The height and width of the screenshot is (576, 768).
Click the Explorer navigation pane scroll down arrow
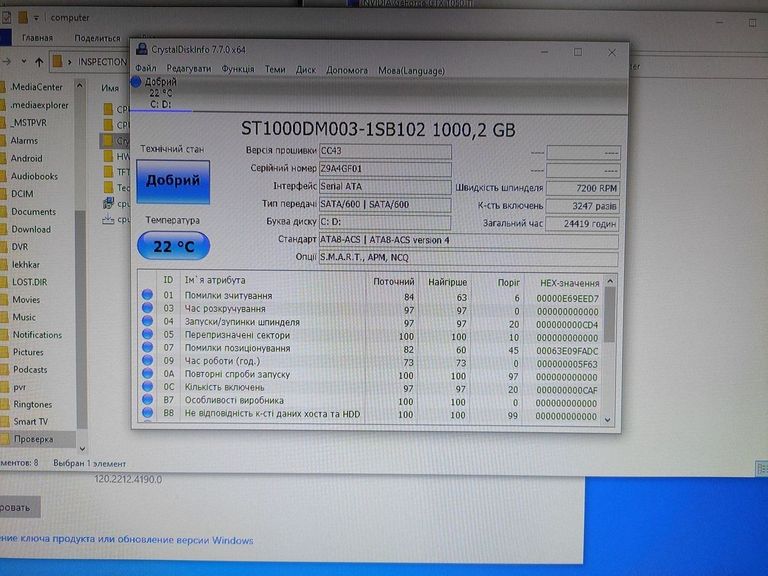(82, 449)
